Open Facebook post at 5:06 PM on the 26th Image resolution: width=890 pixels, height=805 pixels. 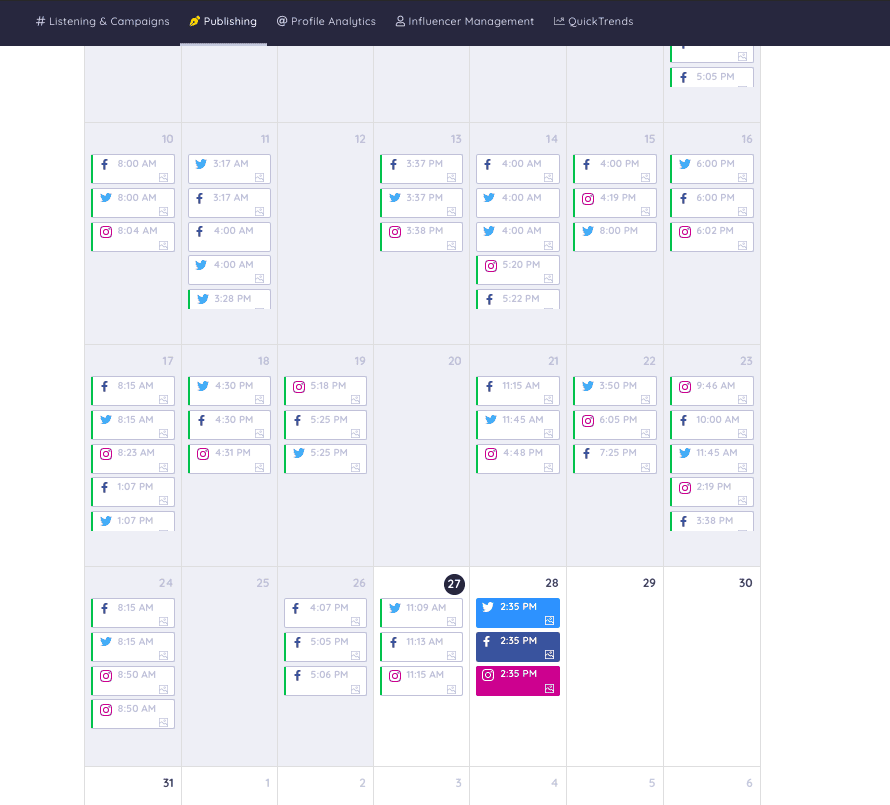click(325, 680)
